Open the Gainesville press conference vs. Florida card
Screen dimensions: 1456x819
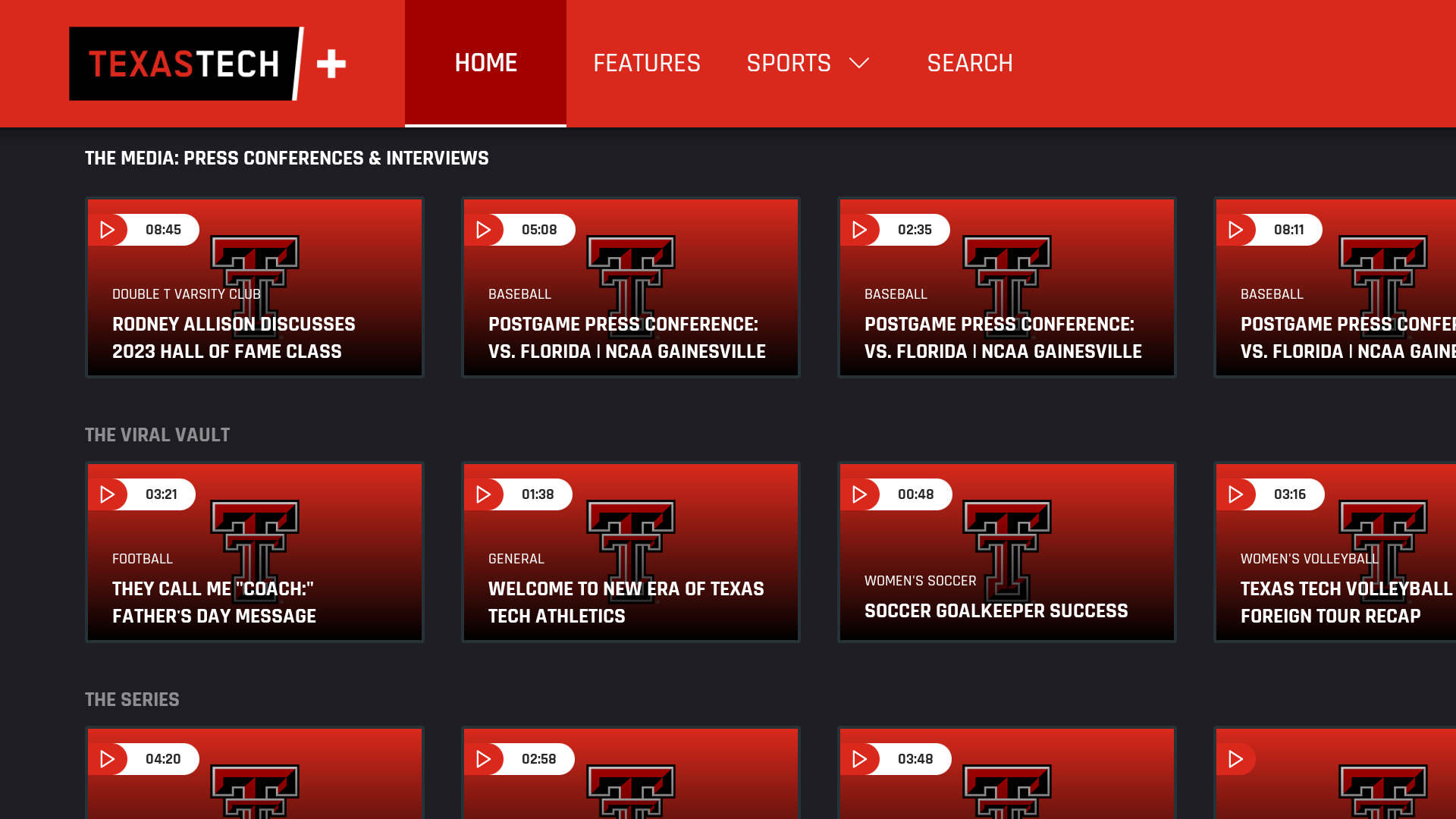pyautogui.click(x=630, y=288)
